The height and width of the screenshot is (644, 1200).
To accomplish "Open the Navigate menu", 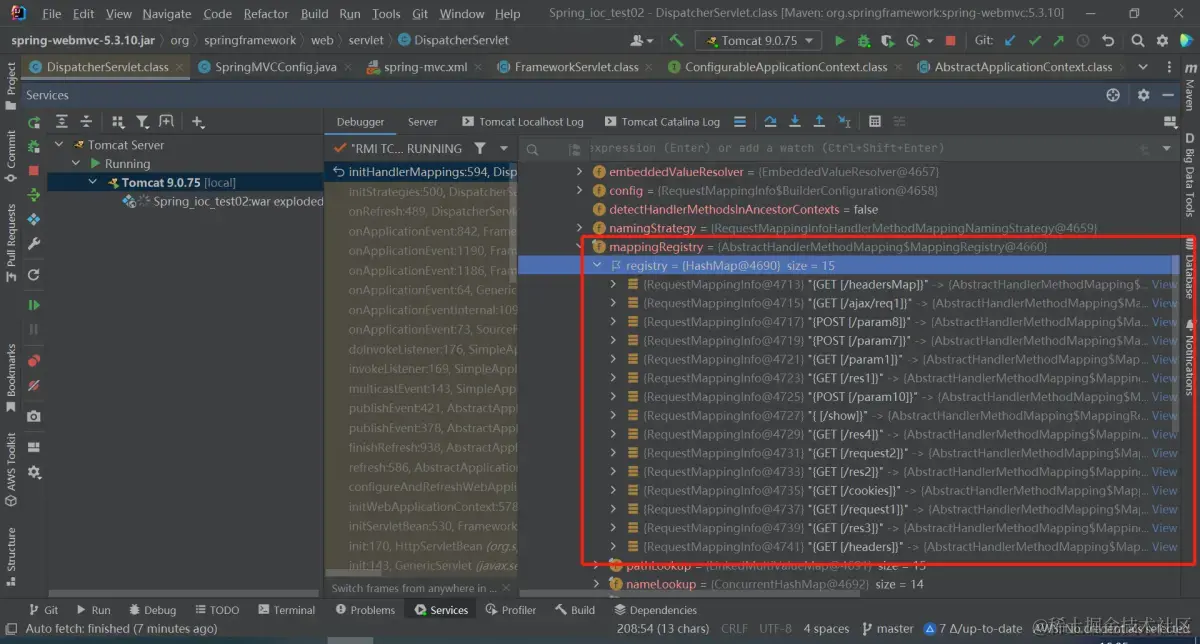I will 167,14.
